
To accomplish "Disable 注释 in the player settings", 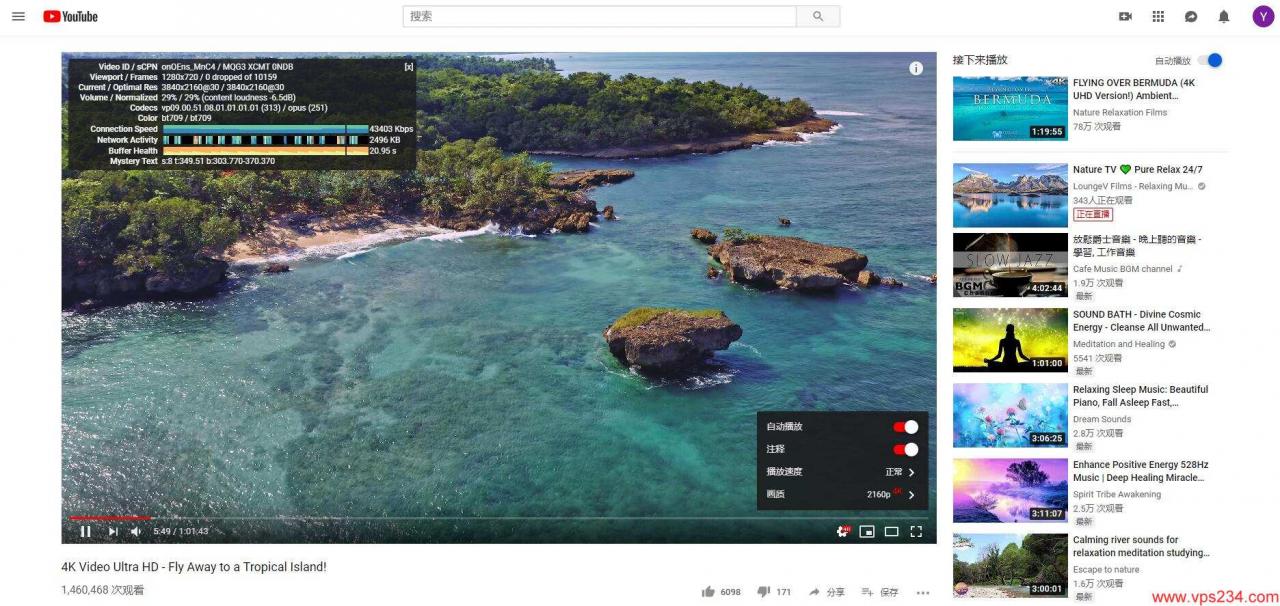I will pos(906,448).
